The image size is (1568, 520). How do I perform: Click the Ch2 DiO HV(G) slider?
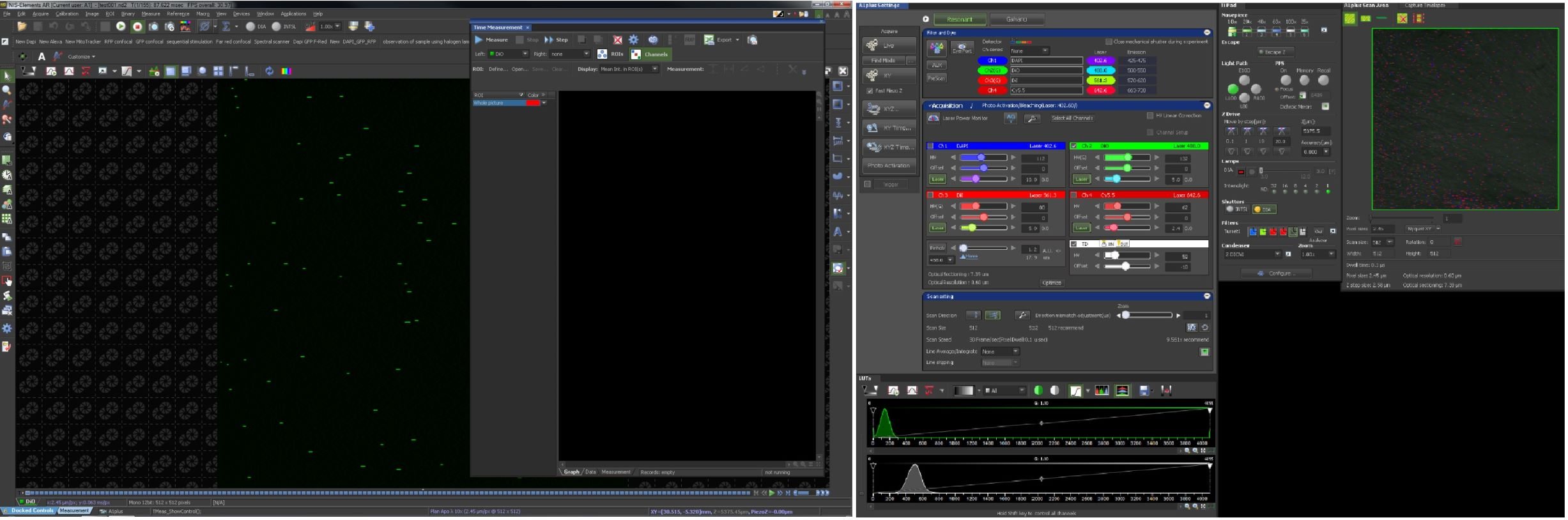point(1127,158)
